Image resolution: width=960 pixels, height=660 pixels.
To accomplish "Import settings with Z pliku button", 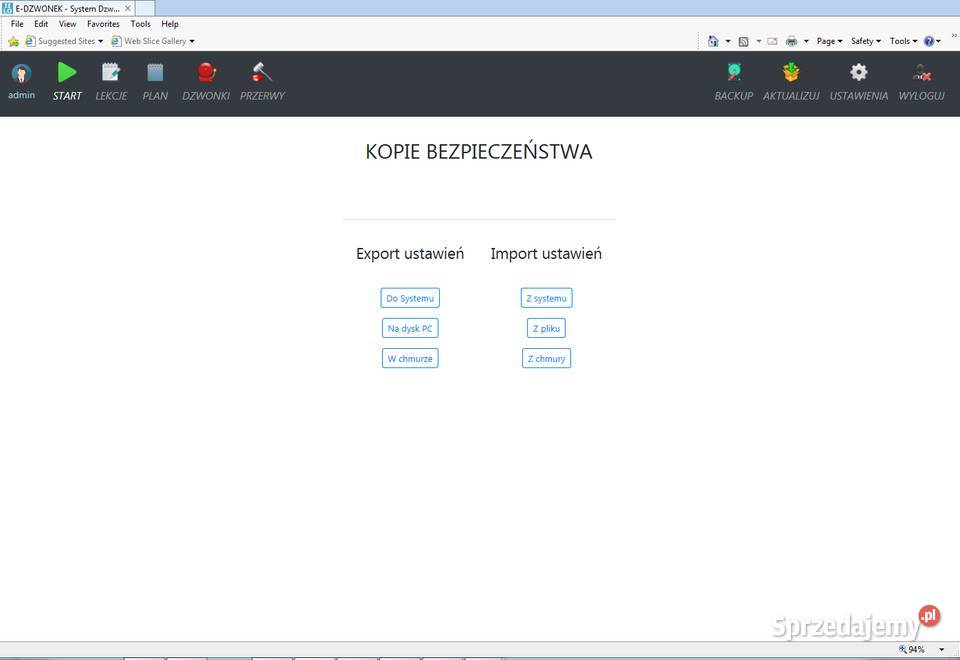I will [546, 328].
